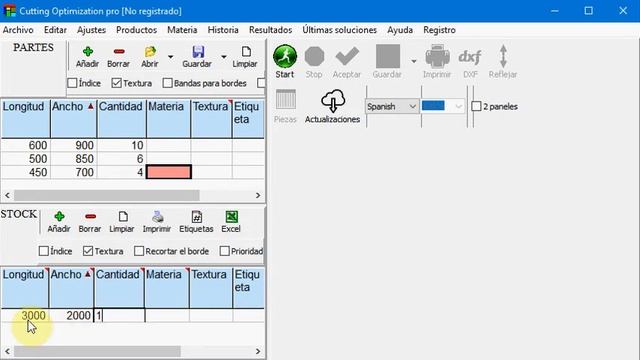Image resolution: width=640 pixels, height=360 pixels.
Task: Click PARTES Cantidad column header
Action: (122, 118)
